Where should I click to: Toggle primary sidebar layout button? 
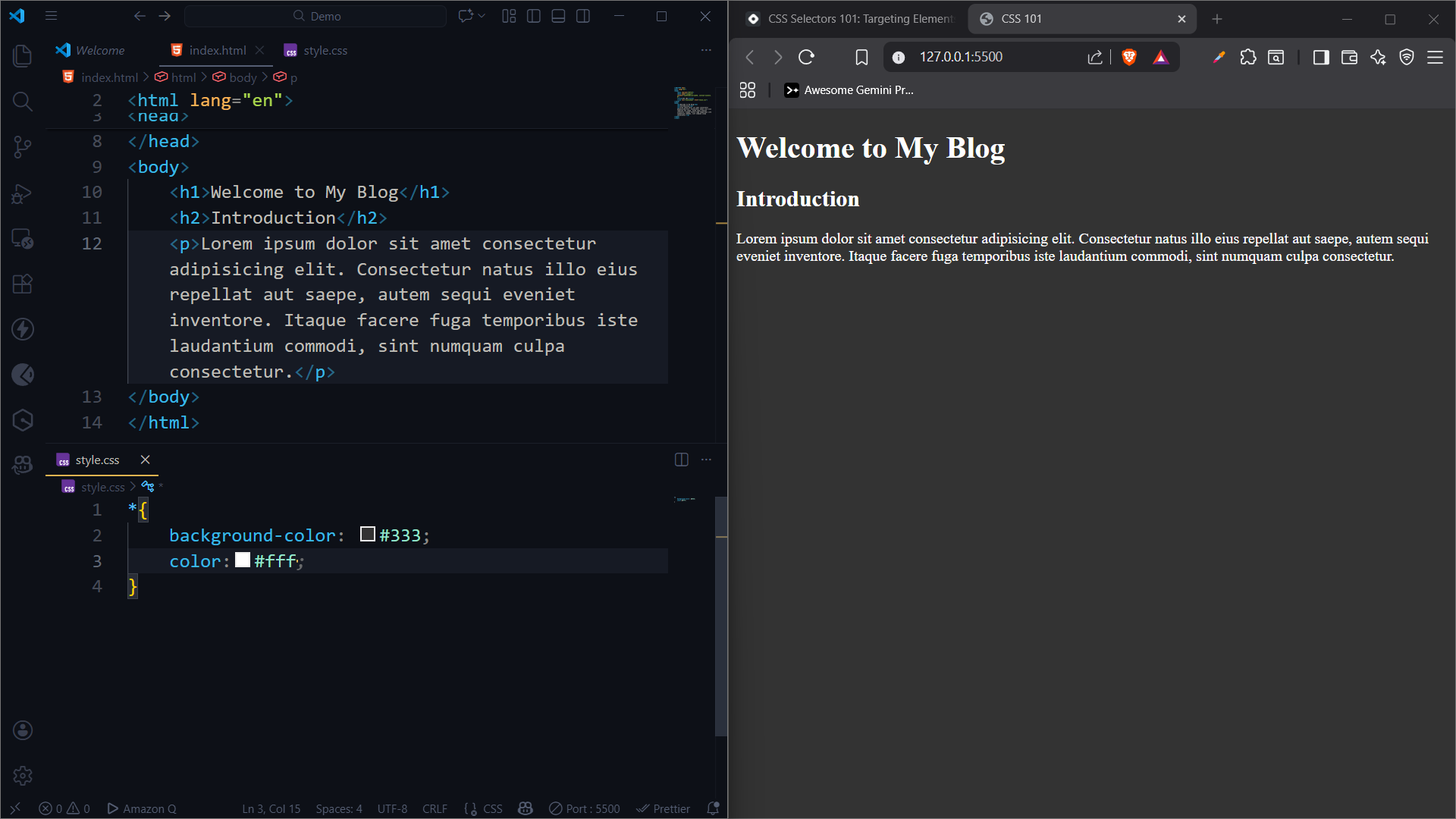[534, 16]
